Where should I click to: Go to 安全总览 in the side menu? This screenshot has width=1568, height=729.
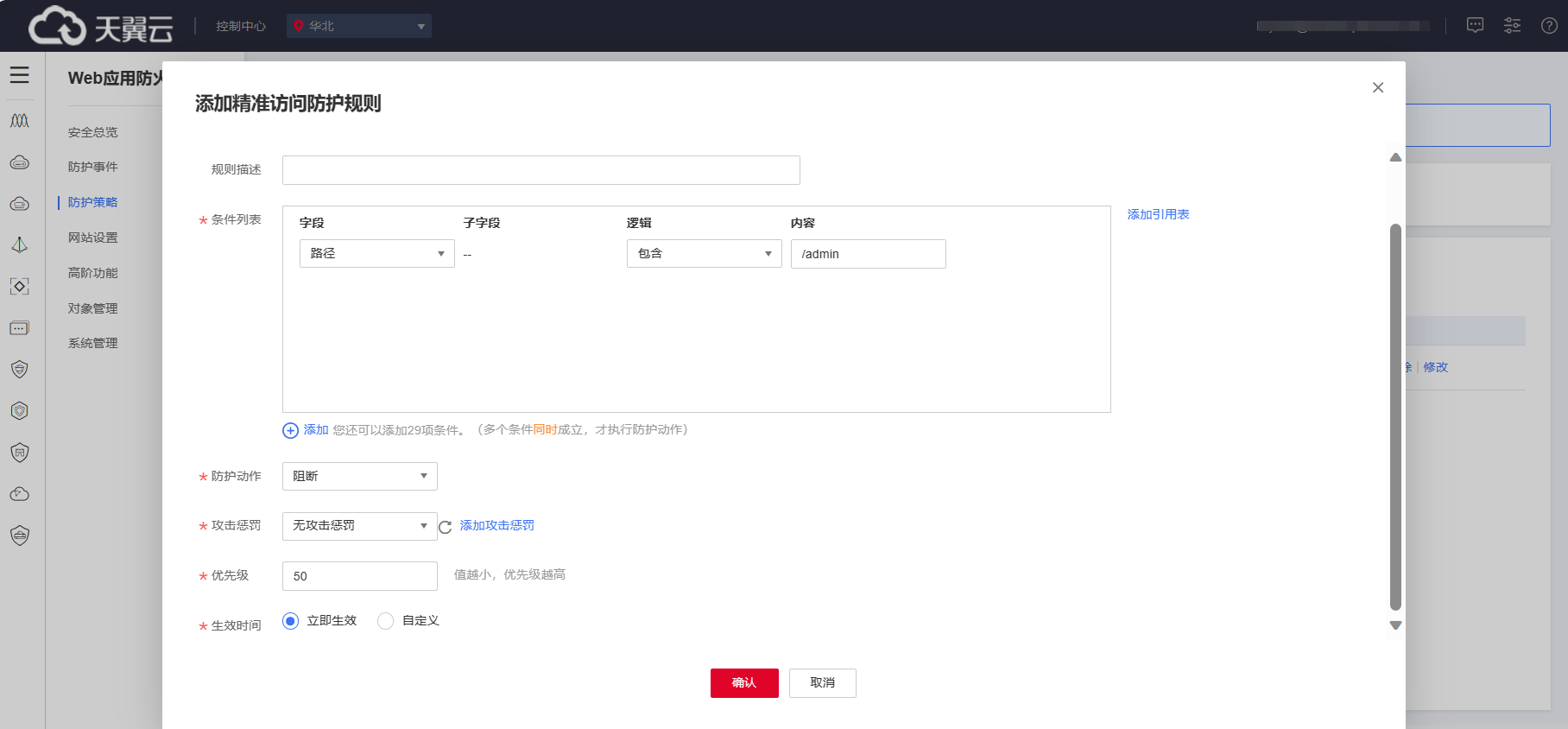(x=93, y=132)
